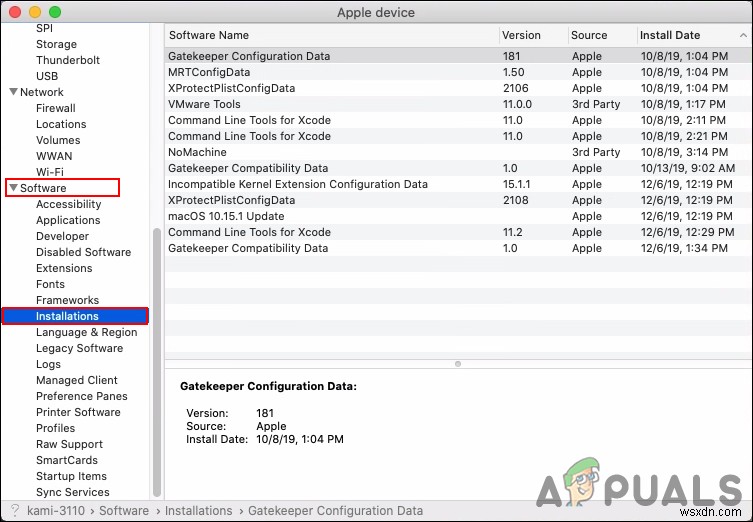Click the help question mark icon
Viewport: 753px width, 522px height.
15,510
